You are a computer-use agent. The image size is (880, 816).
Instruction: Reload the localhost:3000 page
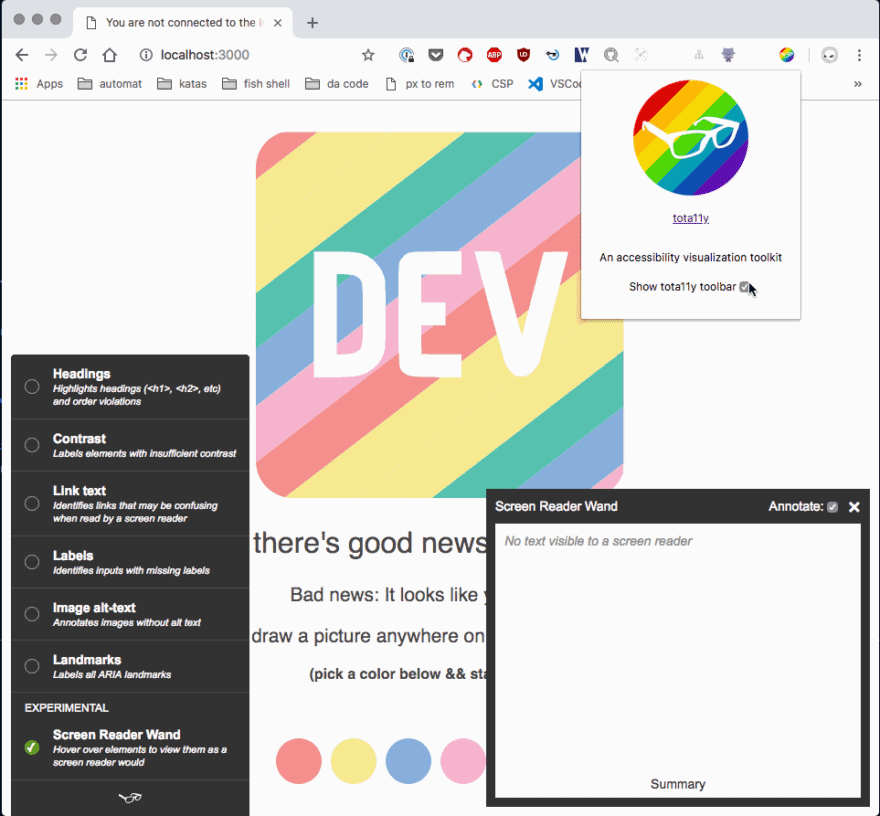79,56
